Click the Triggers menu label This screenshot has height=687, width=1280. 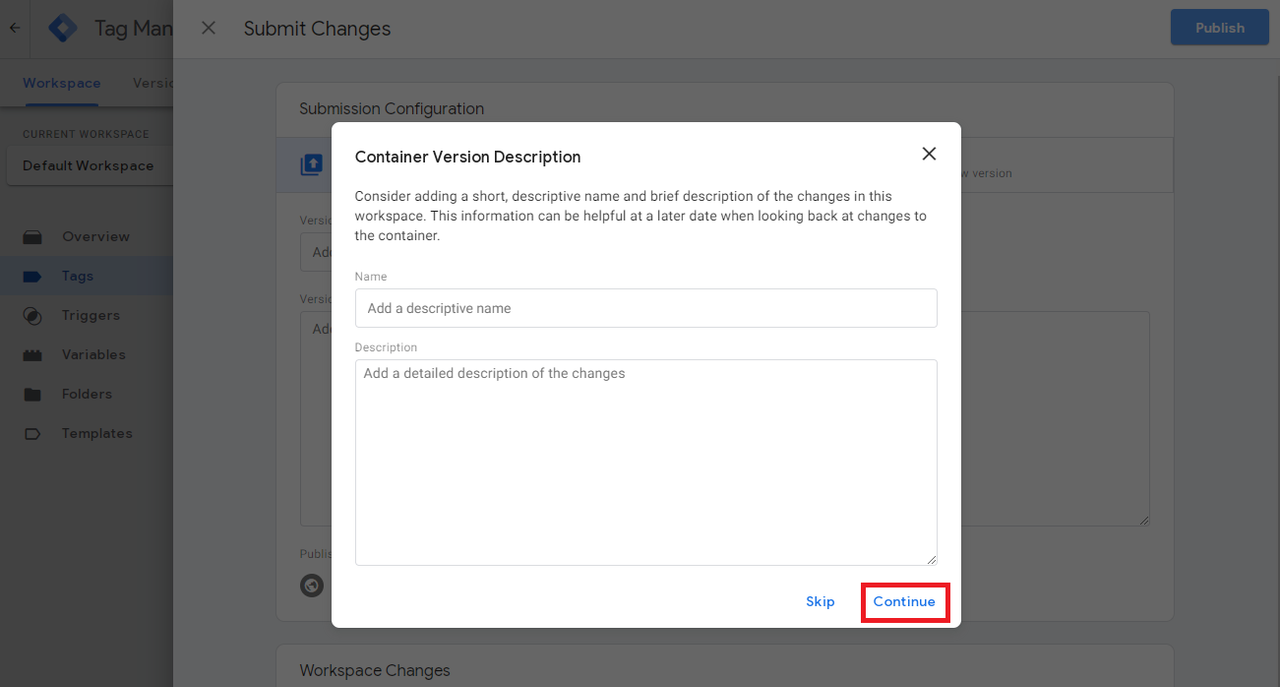point(91,315)
